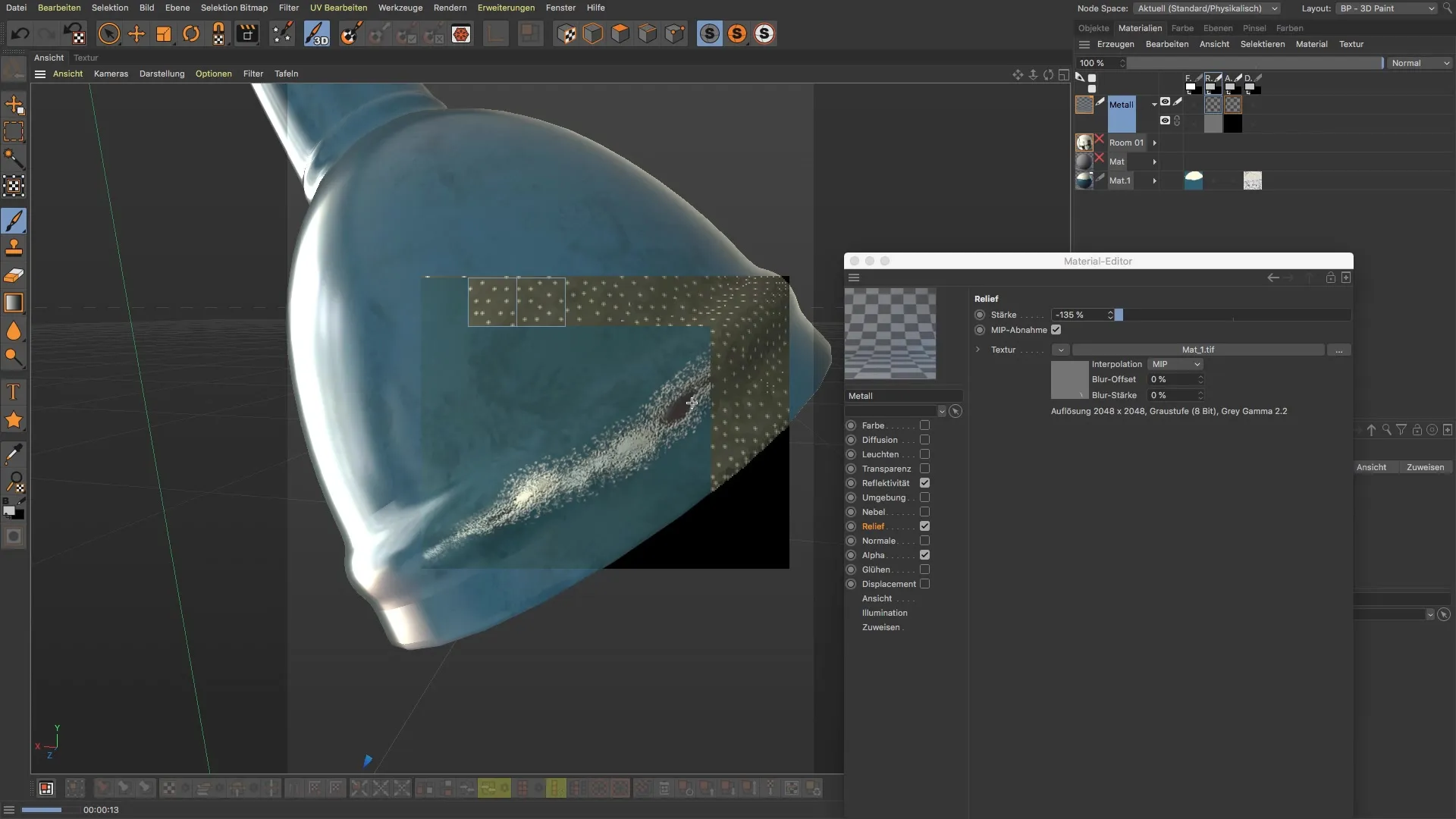This screenshot has width=1456, height=819.
Task: Select the Scale tool in the toolbar
Action: (164, 34)
